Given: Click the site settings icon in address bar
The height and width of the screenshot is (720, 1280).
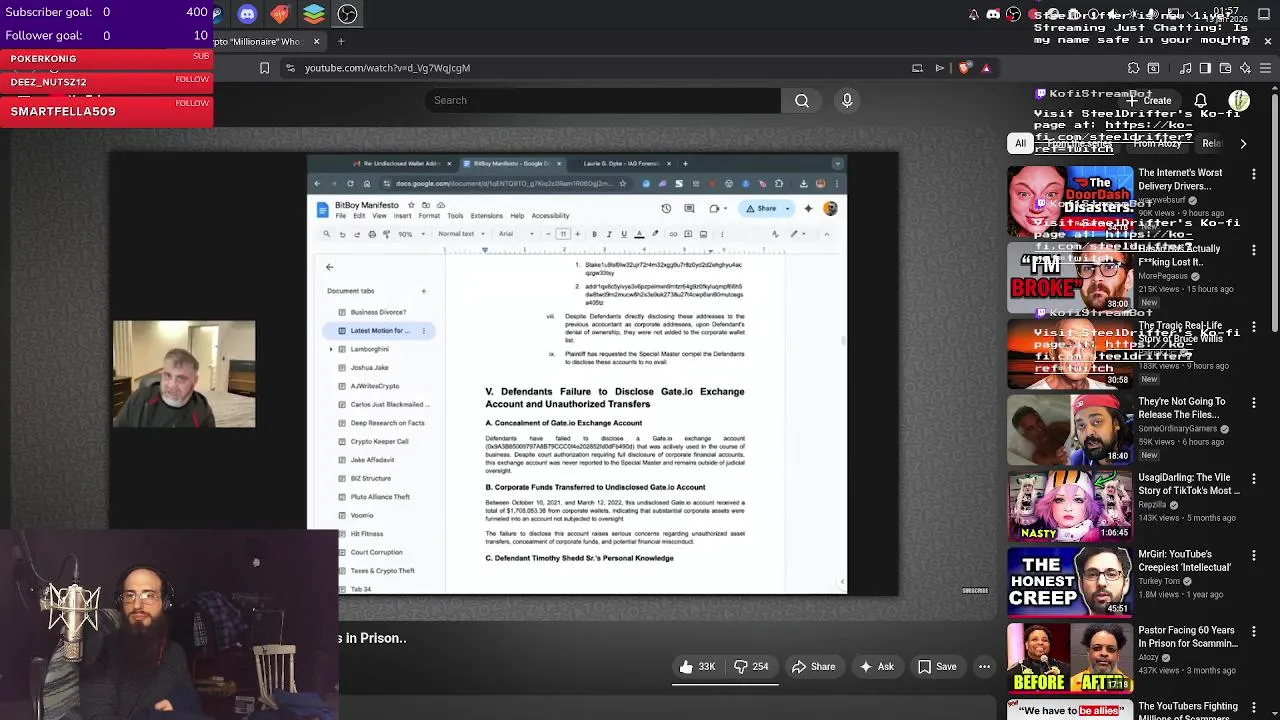Looking at the screenshot, I should coord(290,68).
